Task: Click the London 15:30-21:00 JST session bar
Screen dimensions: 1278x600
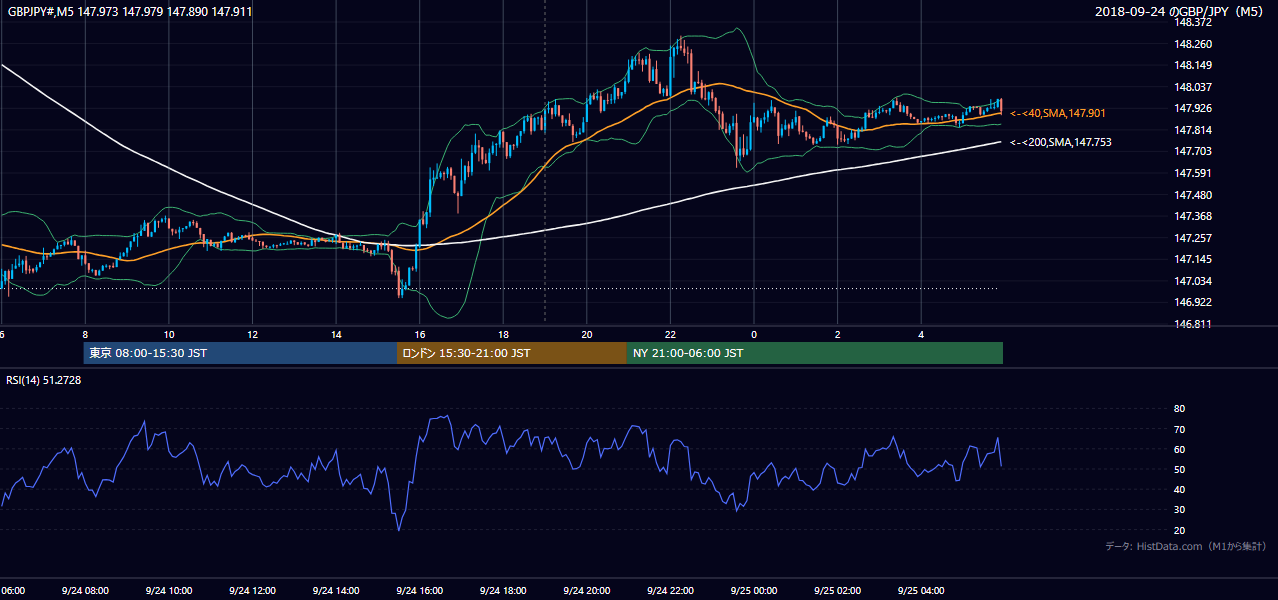Action: 512,353
